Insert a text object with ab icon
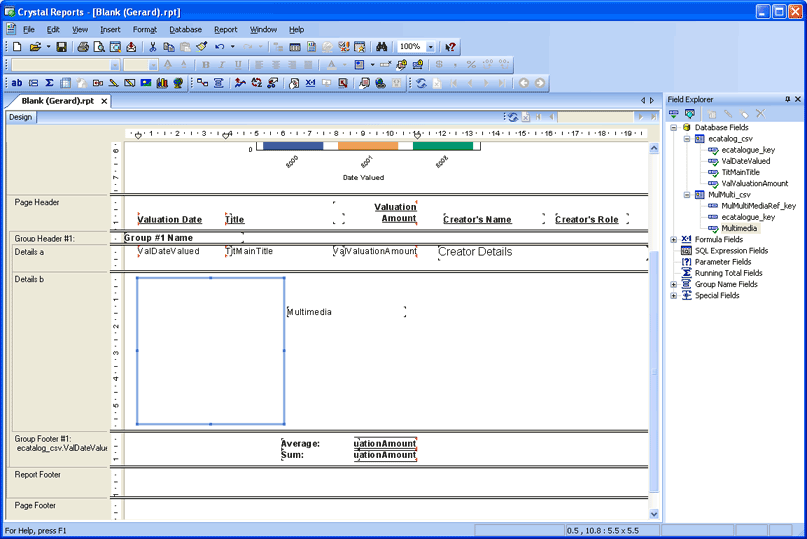Image resolution: width=807 pixels, height=539 pixels. coord(17,83)
